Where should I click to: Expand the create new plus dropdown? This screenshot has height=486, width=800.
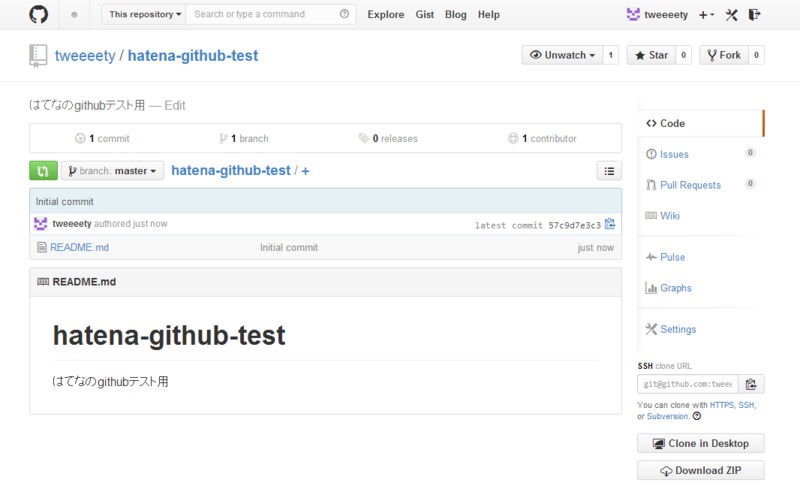[707, 15]
